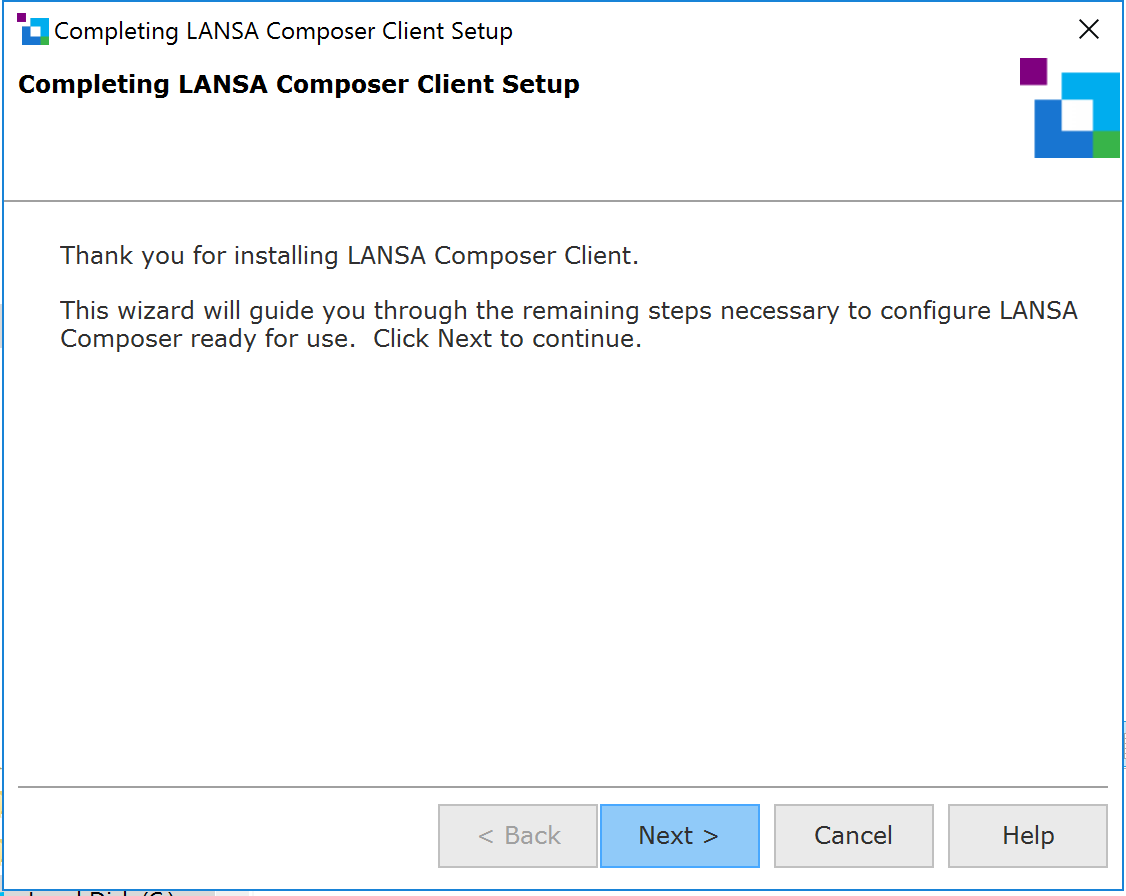The height and width of the screenshot is (896, 1126).
Task: Click the purple square of the LANSA logo
Action: pos(1033,72)
